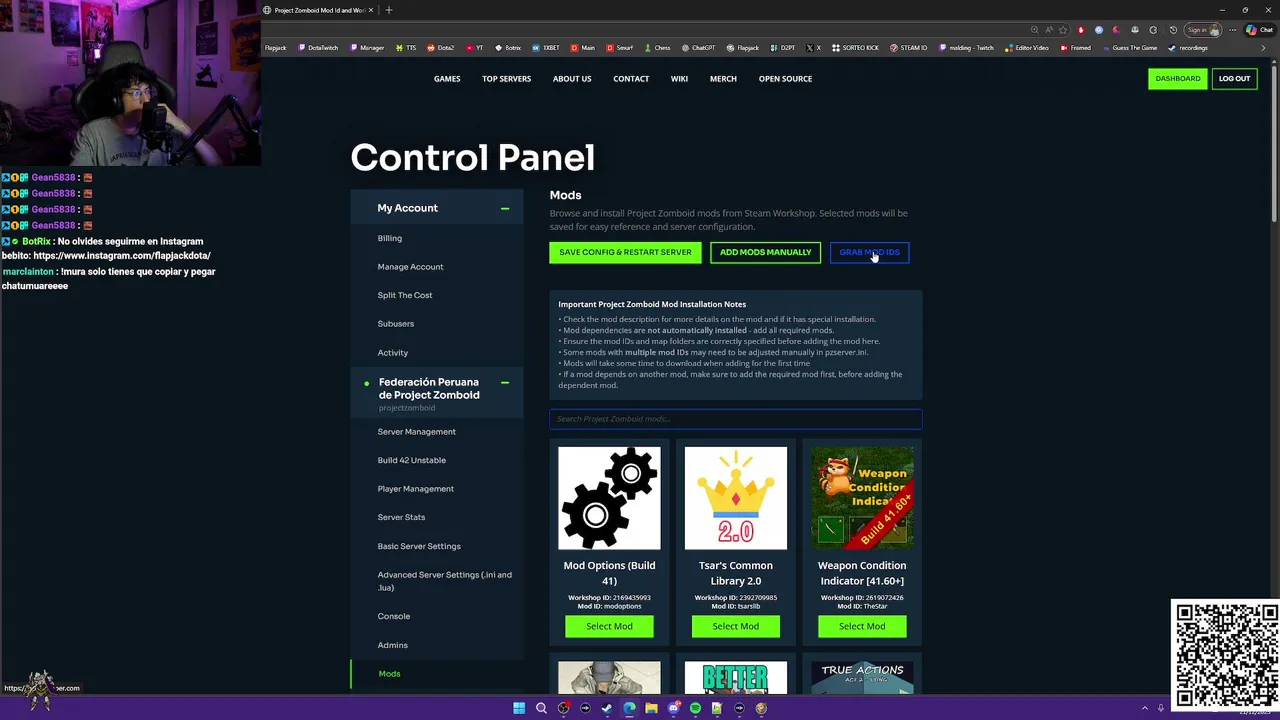Open the browser settings ellipsis menu
Image resolution: width=1280 pixels, height=720 pixels.
(1232, 30)
